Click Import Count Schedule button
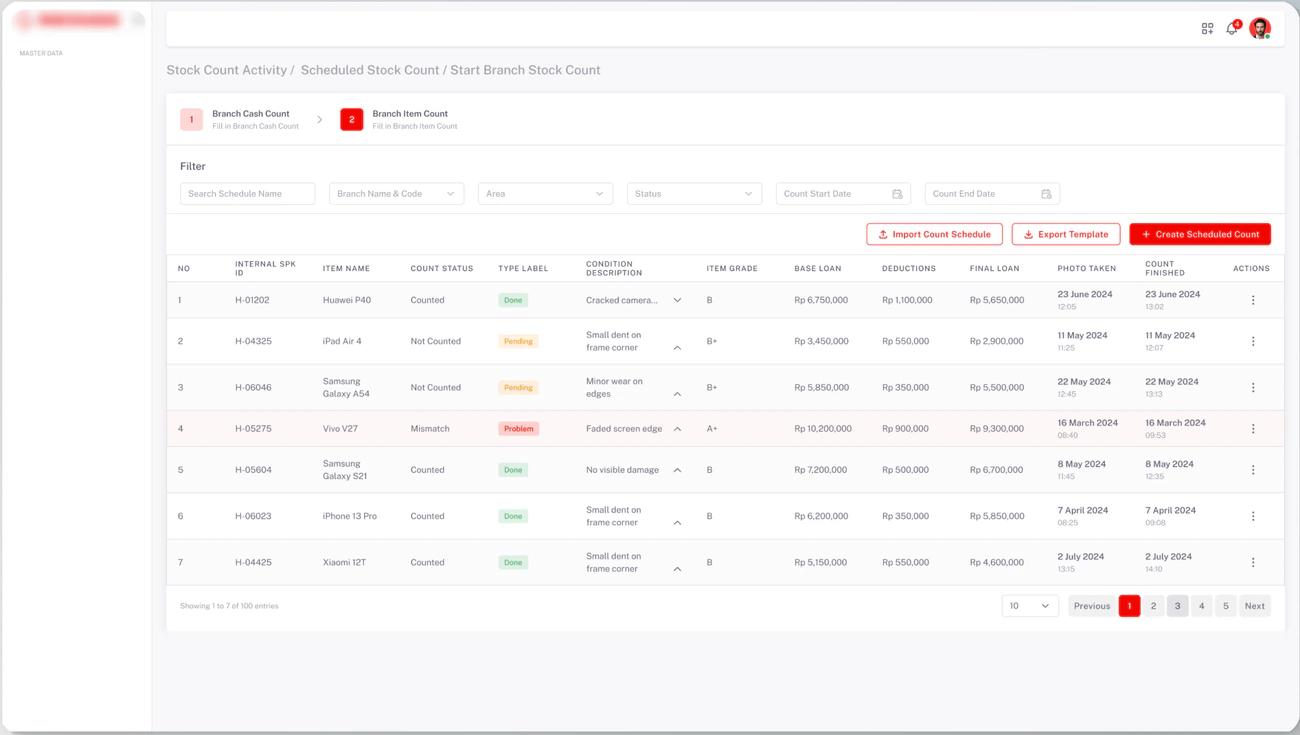The image size is (1300, 735). click(x=934, y=234)
